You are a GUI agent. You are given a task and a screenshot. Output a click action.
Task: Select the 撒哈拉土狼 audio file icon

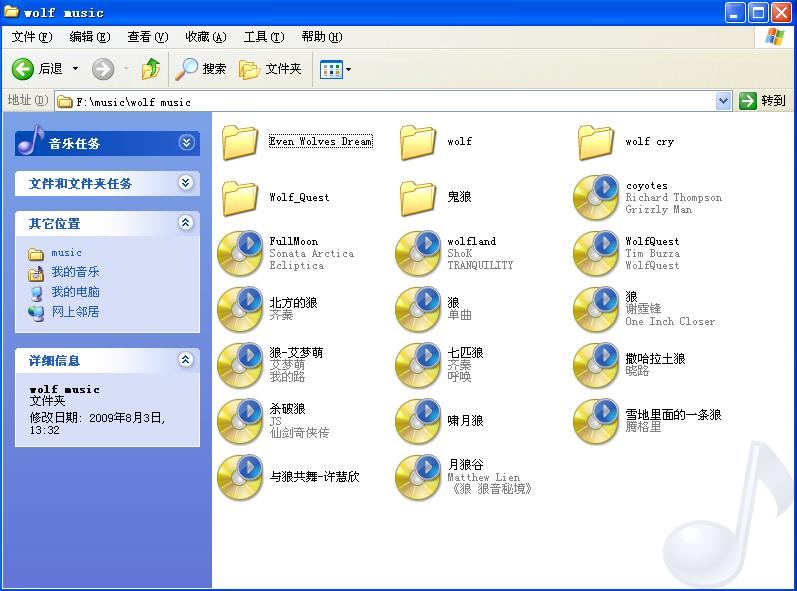click(x=596, y=365)
